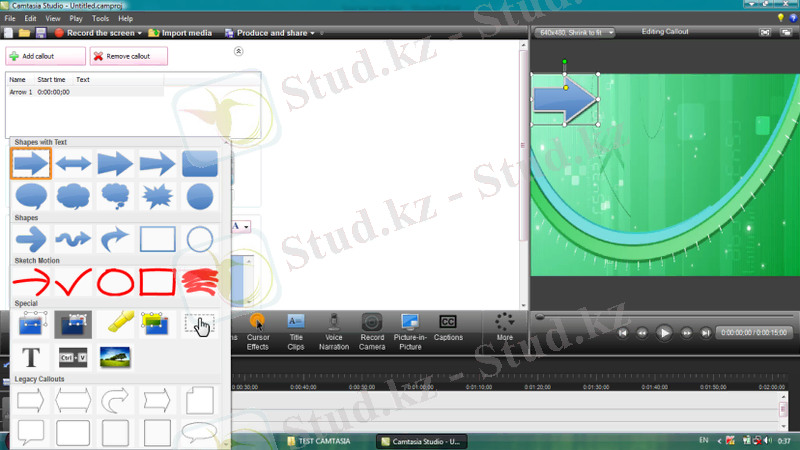Screen dimensions: 800x450
Task: Choose the outlined rectangle shape
Action: click(x=158, y=239)
